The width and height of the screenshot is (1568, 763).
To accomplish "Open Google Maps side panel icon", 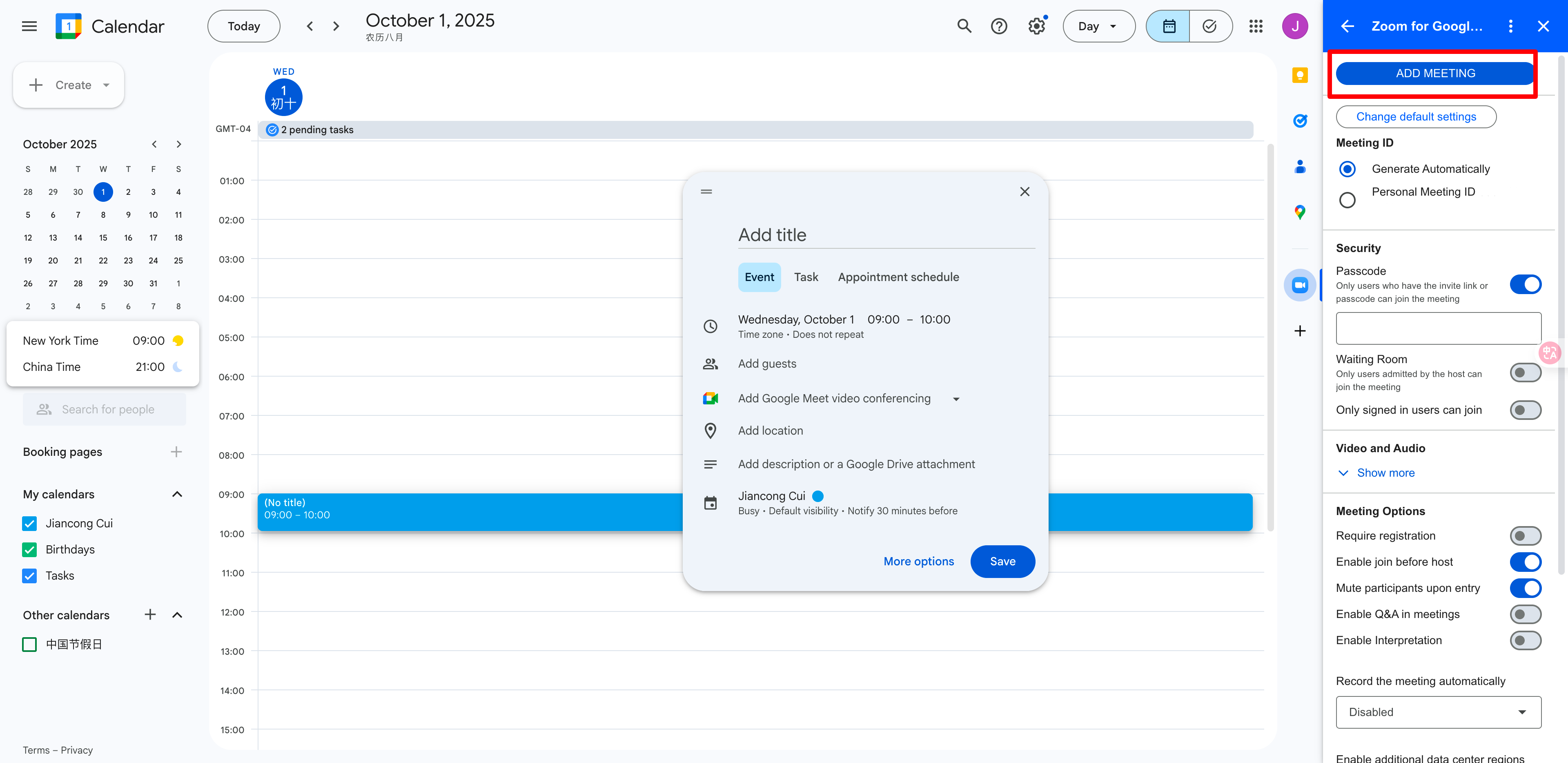I will [1300, 212].
